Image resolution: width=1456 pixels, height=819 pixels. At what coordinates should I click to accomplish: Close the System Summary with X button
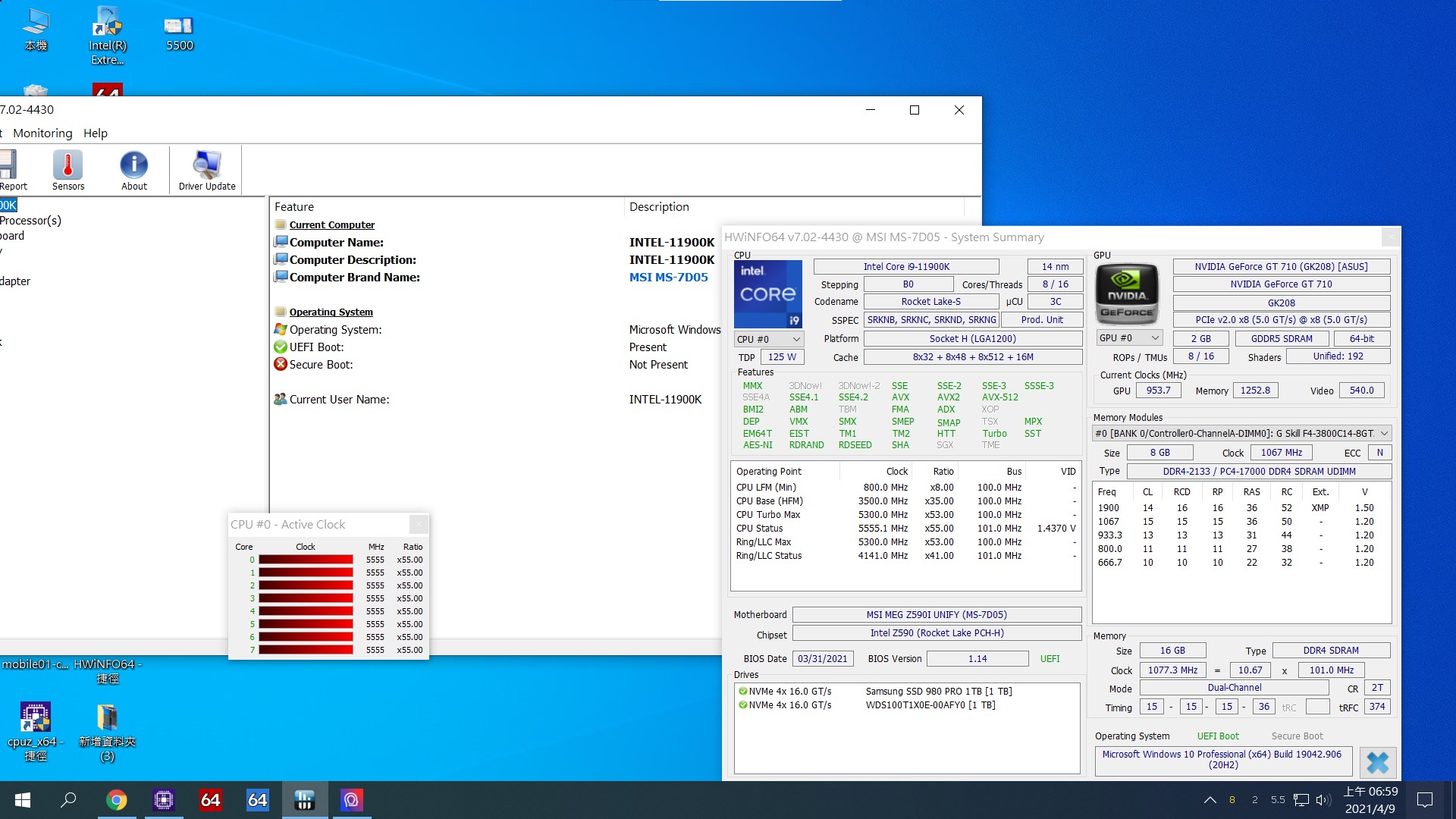pyautogui.click(x=1377, y=762)
